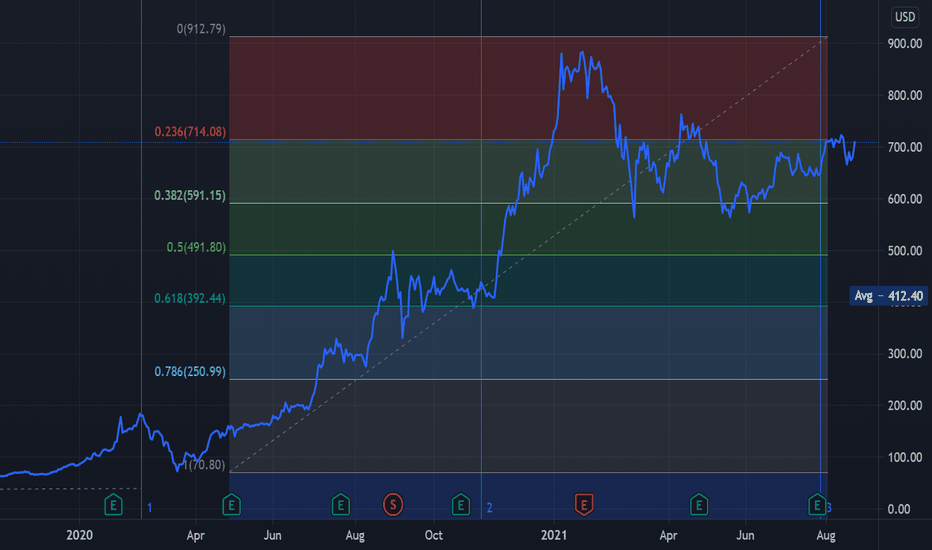932x550 pixels.
Task: Click the red split S marker
Action: click(x=392, y=505)
